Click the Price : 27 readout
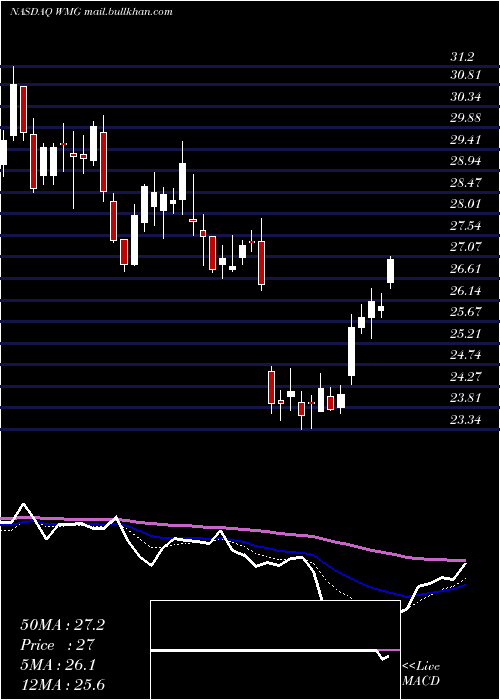The image size is (500, 700). pos(58,645)
